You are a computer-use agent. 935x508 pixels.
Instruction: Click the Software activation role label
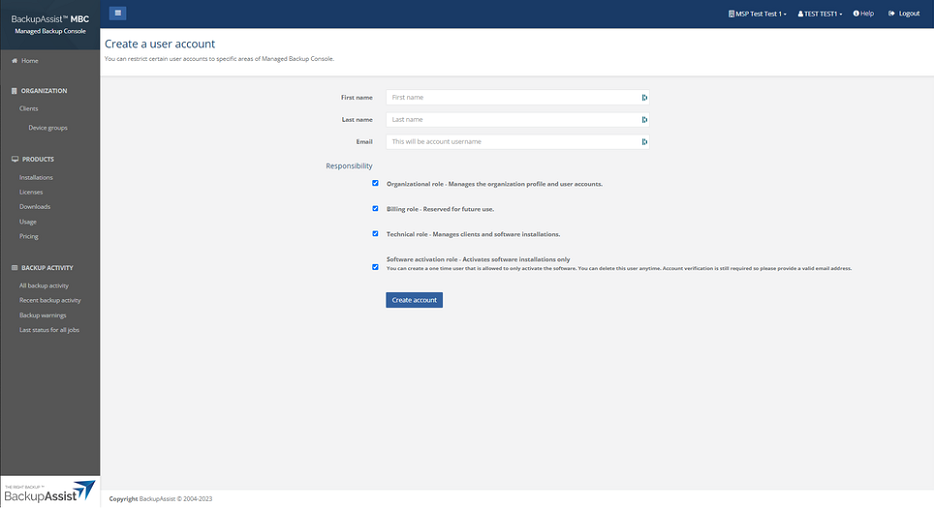(478, 259)
